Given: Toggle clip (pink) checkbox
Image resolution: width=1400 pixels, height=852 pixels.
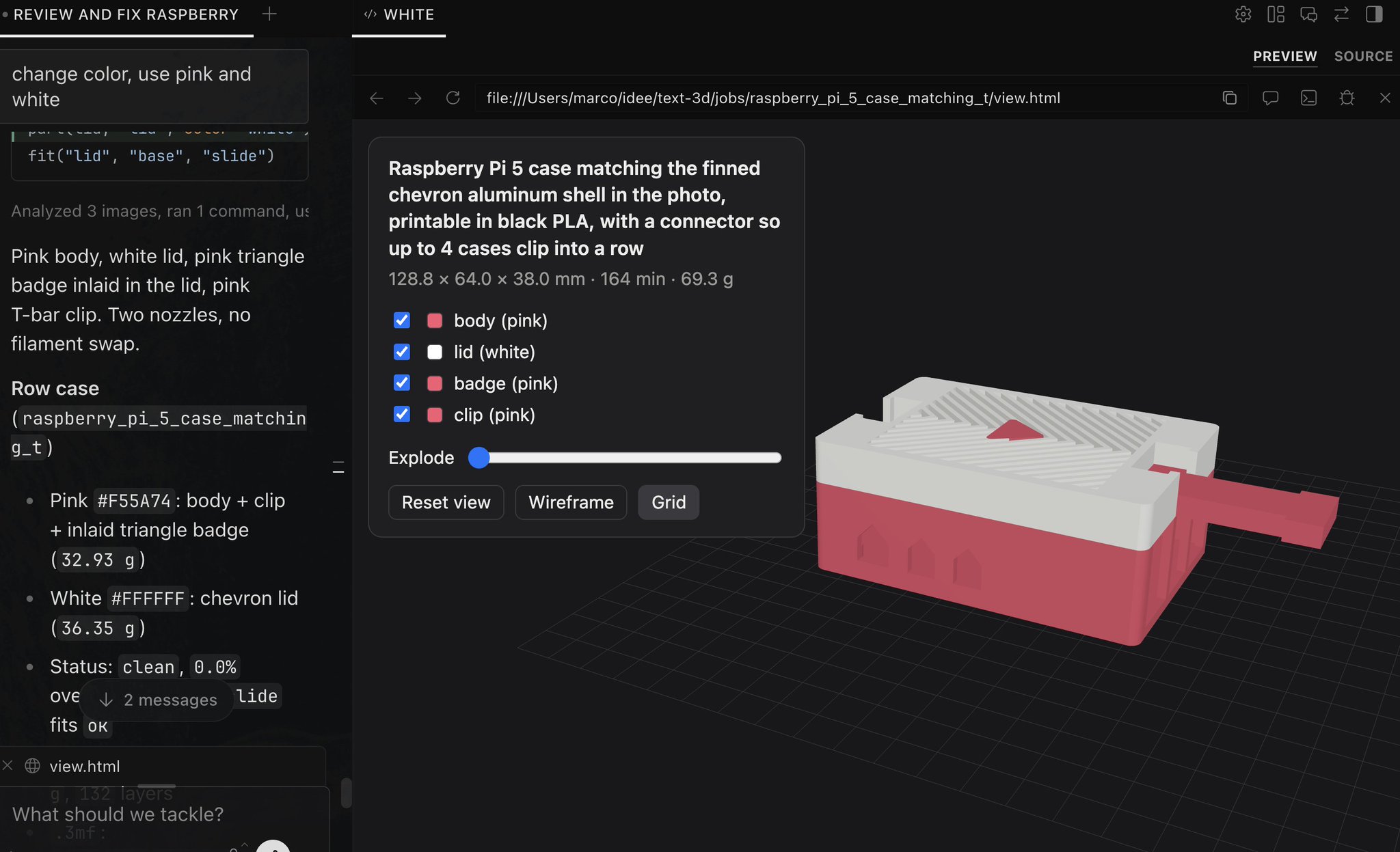Looking at the screenshot, I should click(x=402, y=415).
